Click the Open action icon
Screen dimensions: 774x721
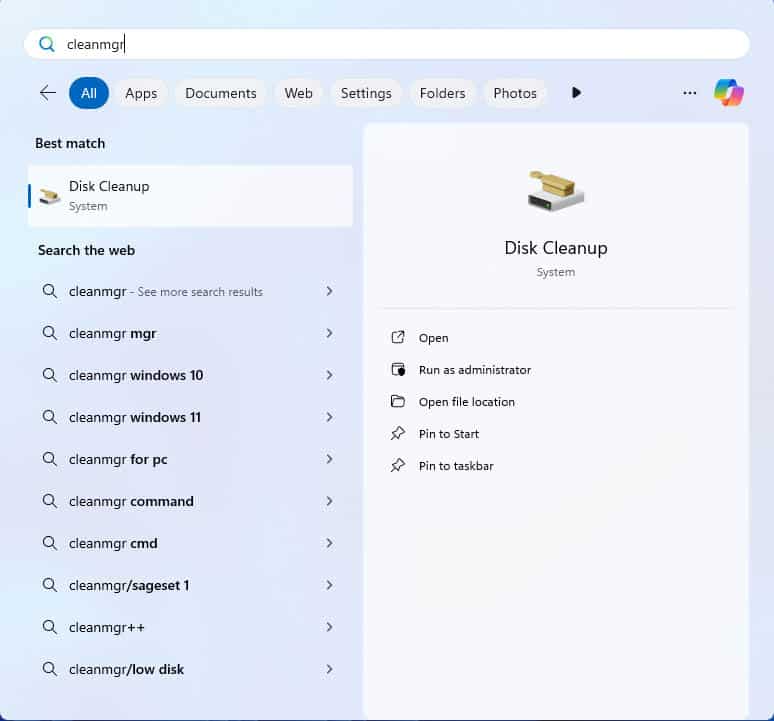pos(398,338)
